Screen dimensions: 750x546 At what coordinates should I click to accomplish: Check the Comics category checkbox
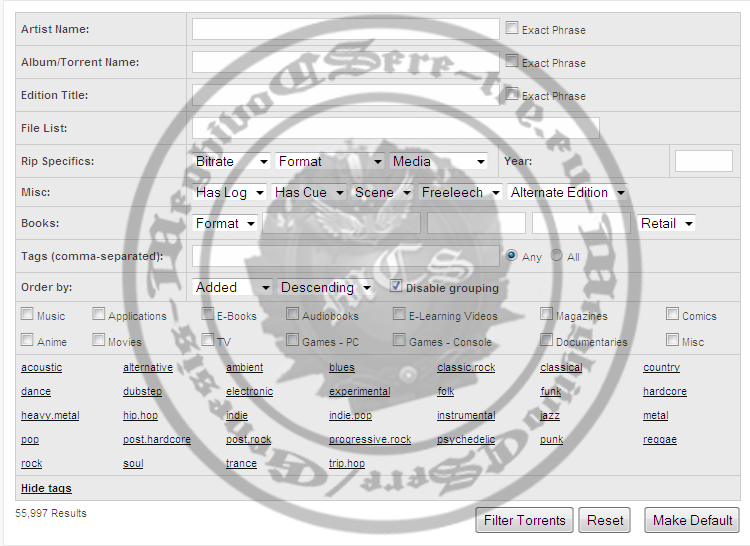tap(673, 314)
